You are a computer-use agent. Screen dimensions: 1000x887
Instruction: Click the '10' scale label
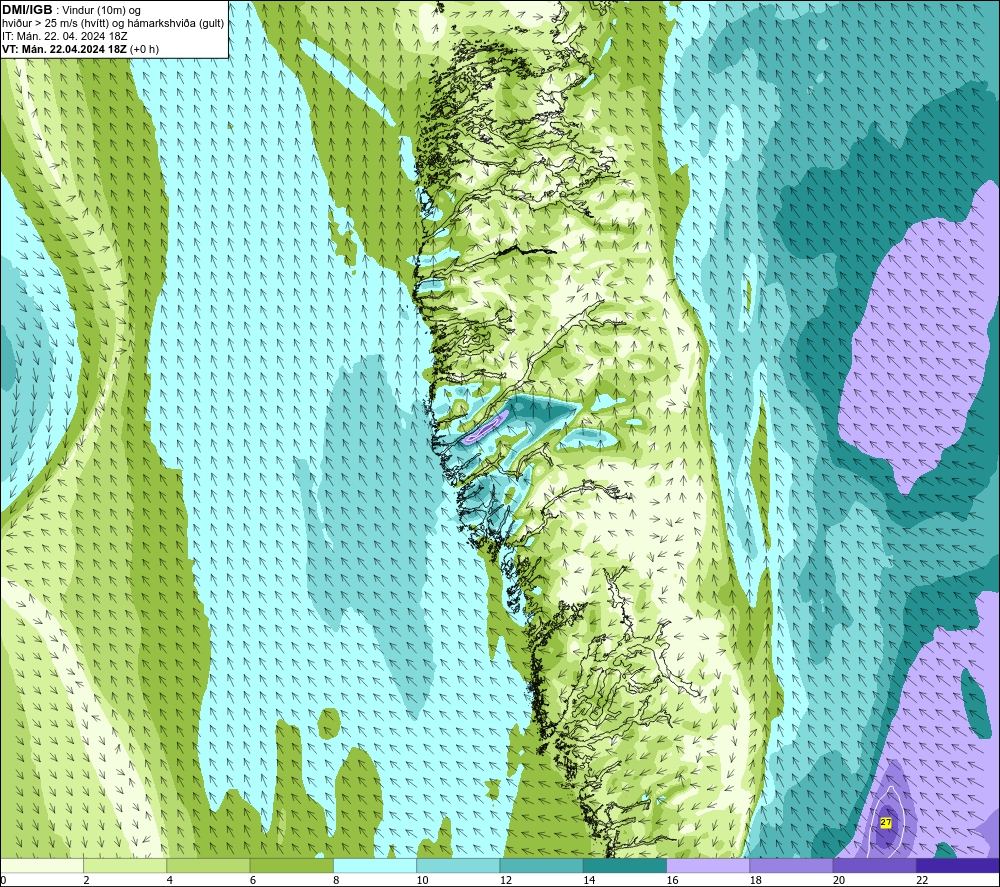(x=422, y=880)
